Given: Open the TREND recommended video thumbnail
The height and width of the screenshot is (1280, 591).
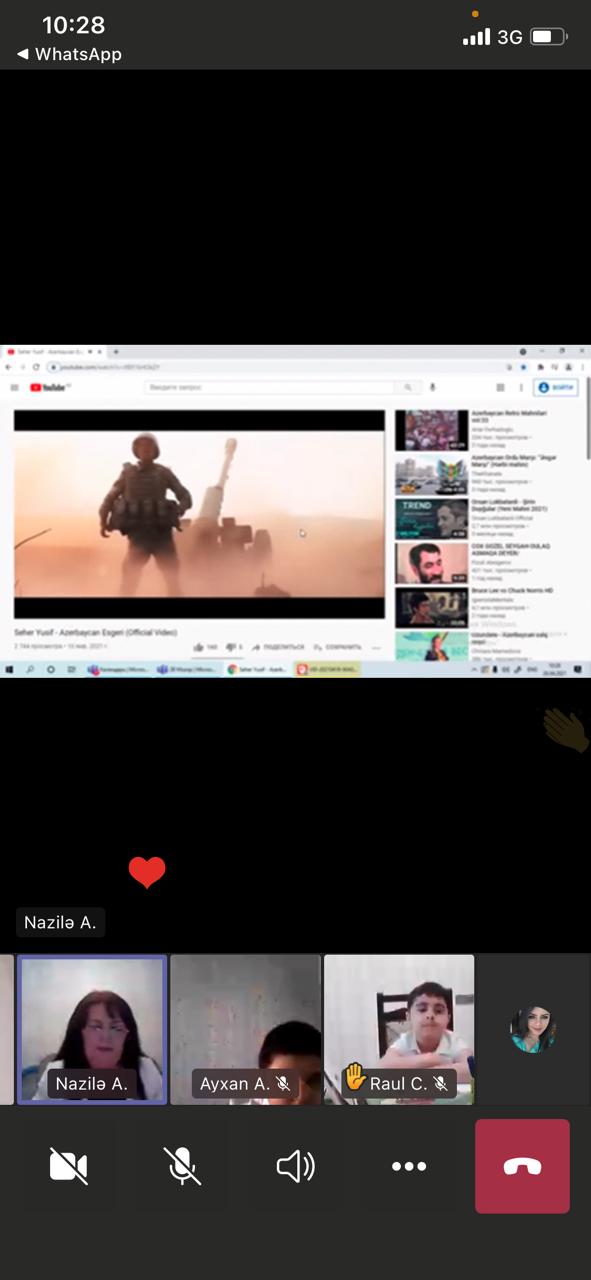Looking at the screenshot, I should click(x=431, y=519).
